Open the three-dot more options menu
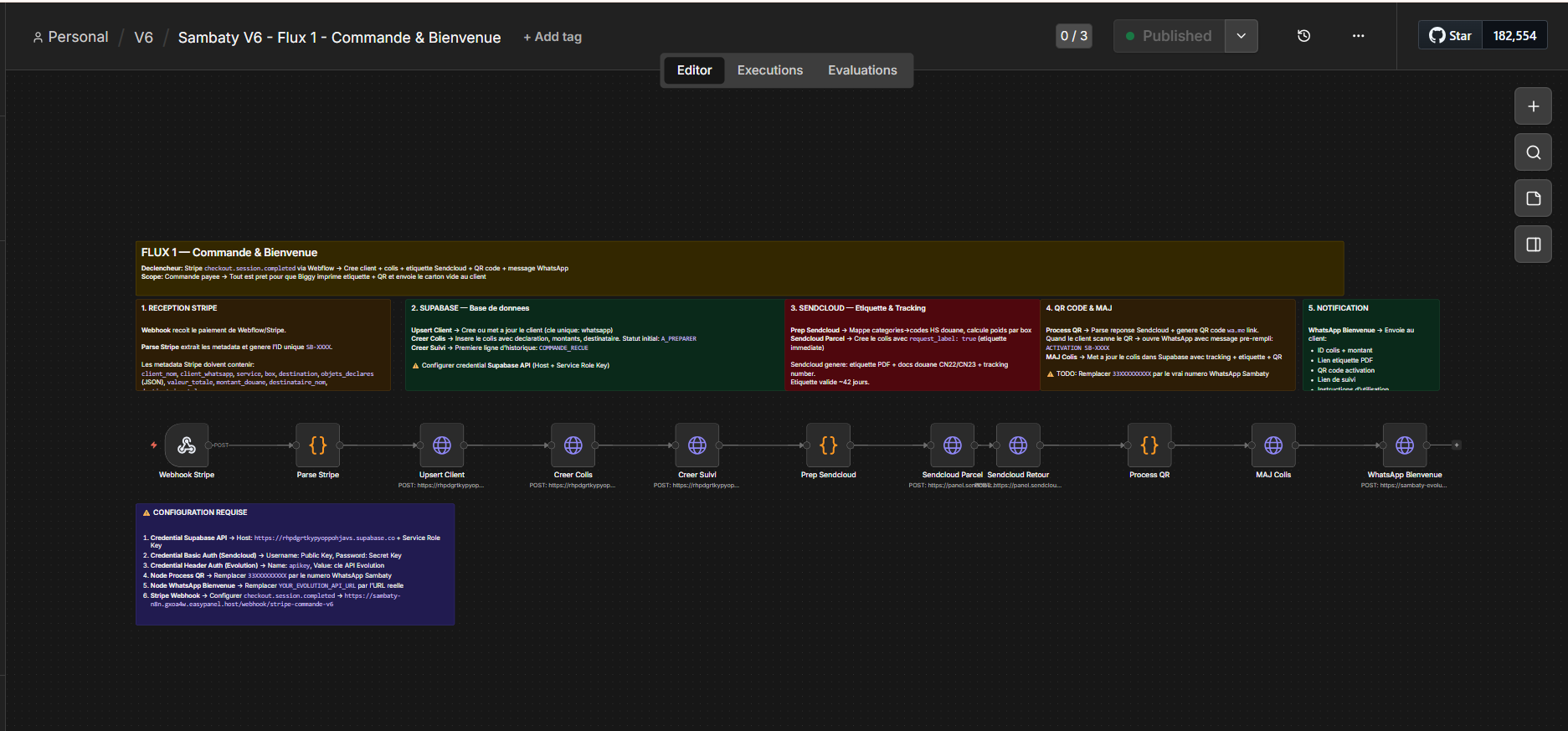The width and height of the screenshot is (1568, 731). (1358, 36)
